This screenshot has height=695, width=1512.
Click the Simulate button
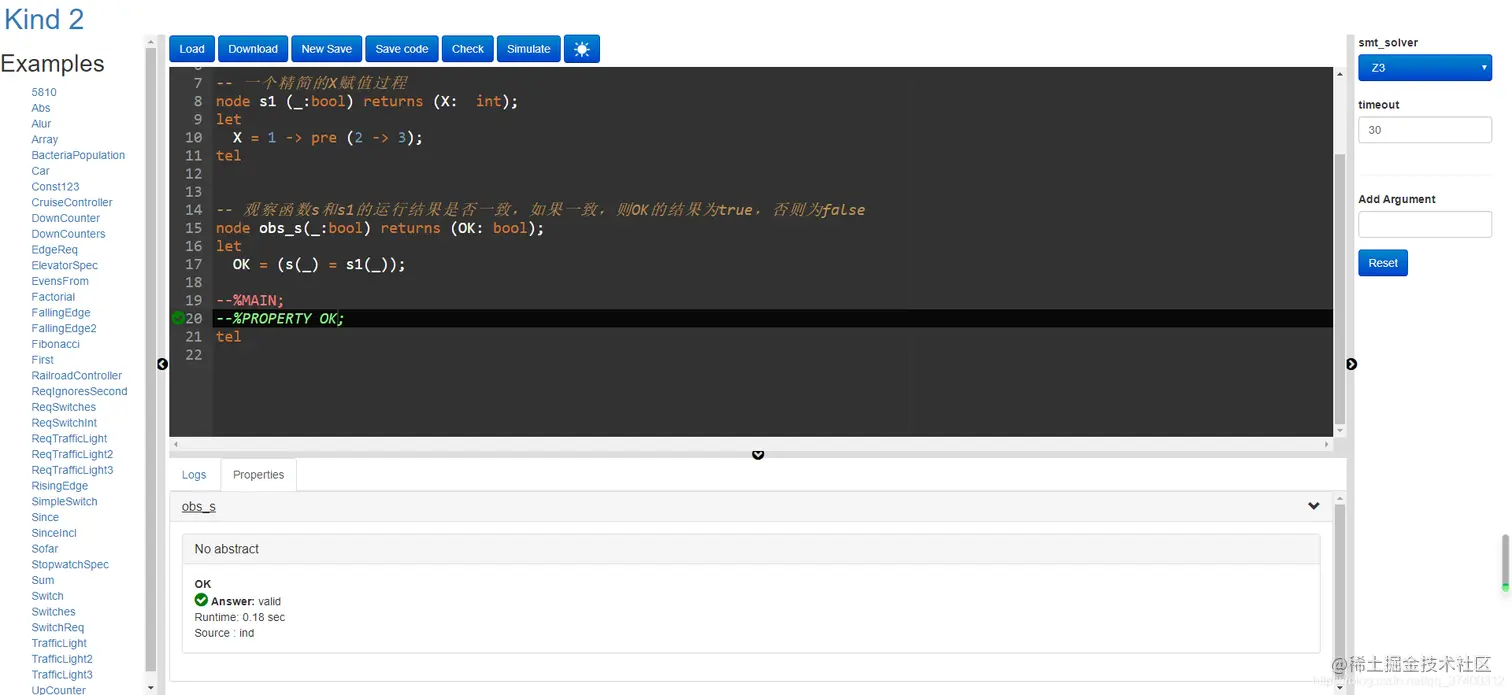[529, 49]
